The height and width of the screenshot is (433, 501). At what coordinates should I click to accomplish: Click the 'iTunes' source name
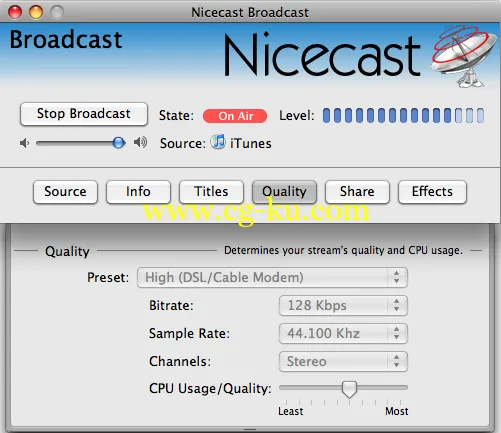click(251, 144)
